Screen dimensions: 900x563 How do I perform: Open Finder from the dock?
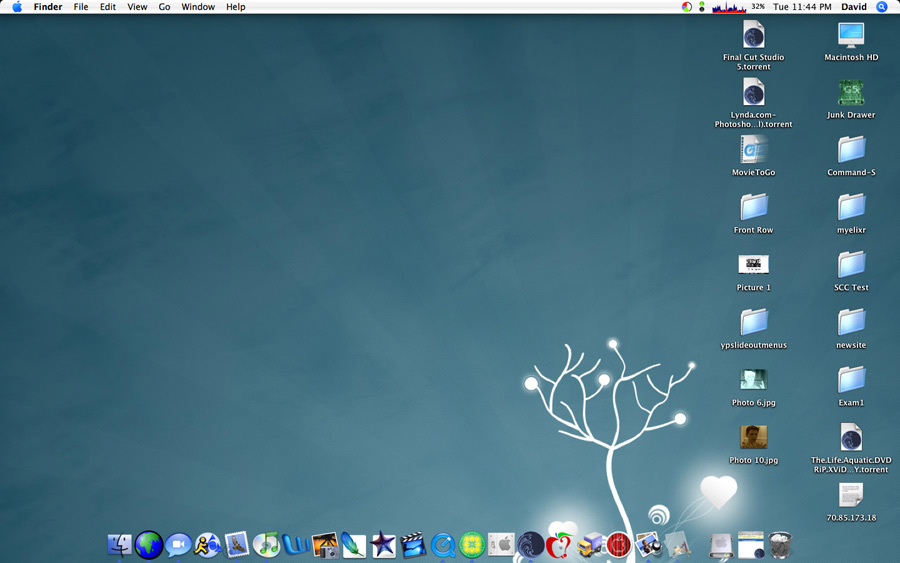click(119, 545)
